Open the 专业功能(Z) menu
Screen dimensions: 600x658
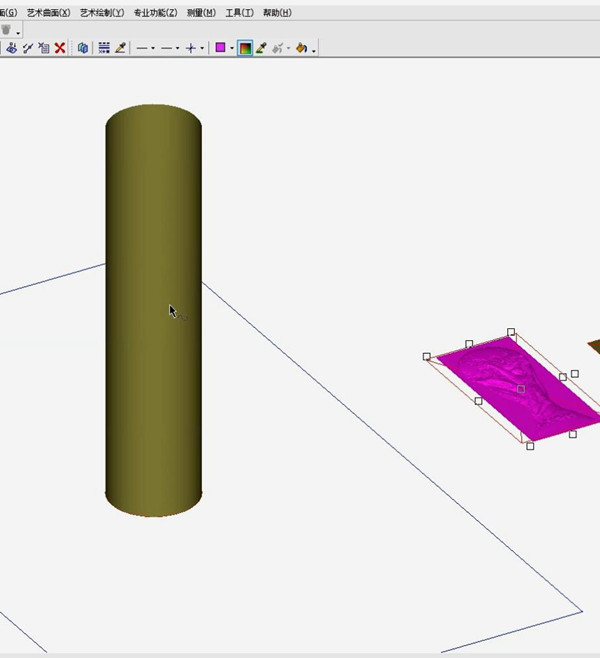155,13
